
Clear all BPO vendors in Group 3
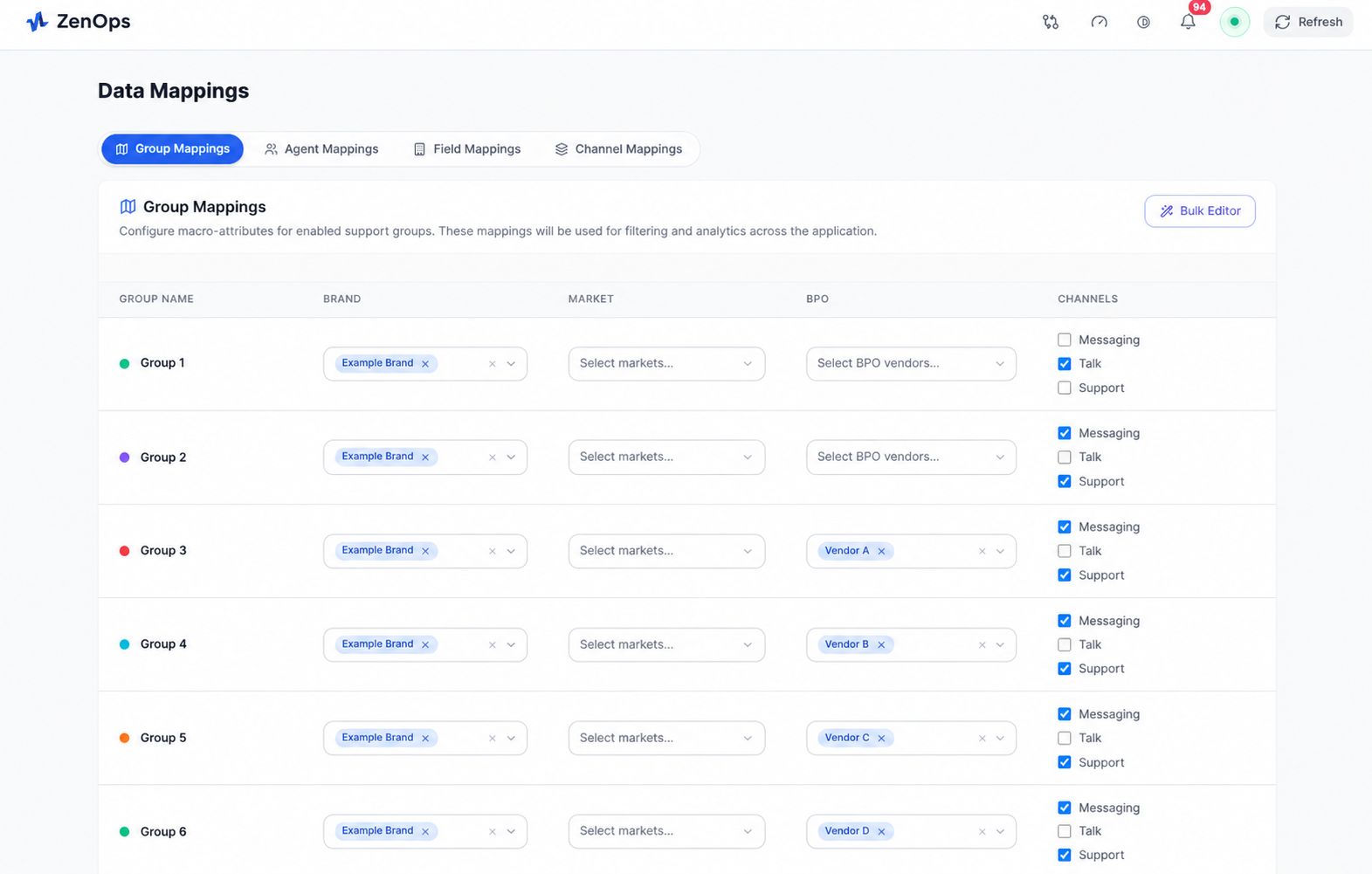point(982,551)
